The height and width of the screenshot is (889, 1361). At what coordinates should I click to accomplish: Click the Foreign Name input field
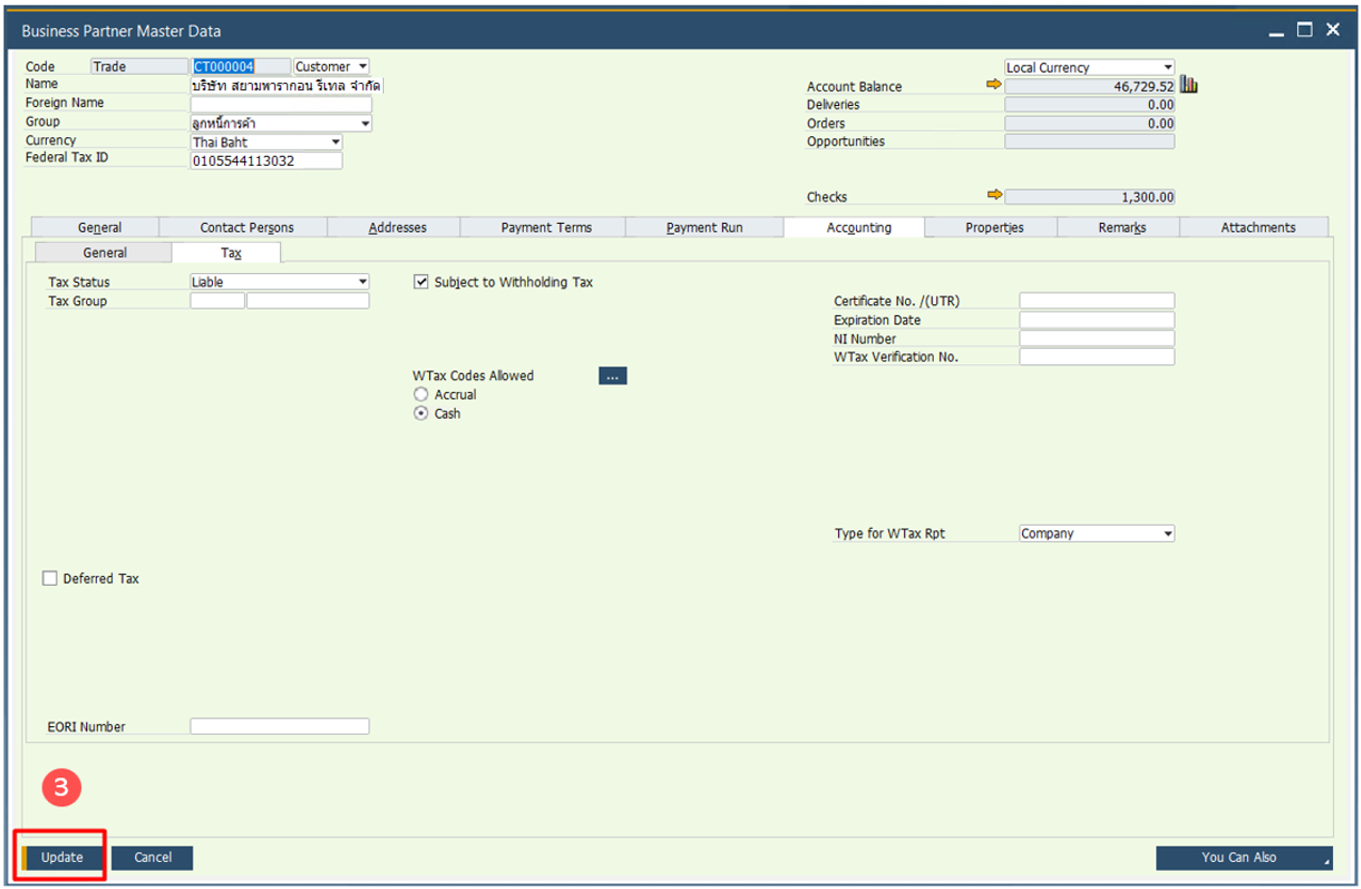pos(281,104)
